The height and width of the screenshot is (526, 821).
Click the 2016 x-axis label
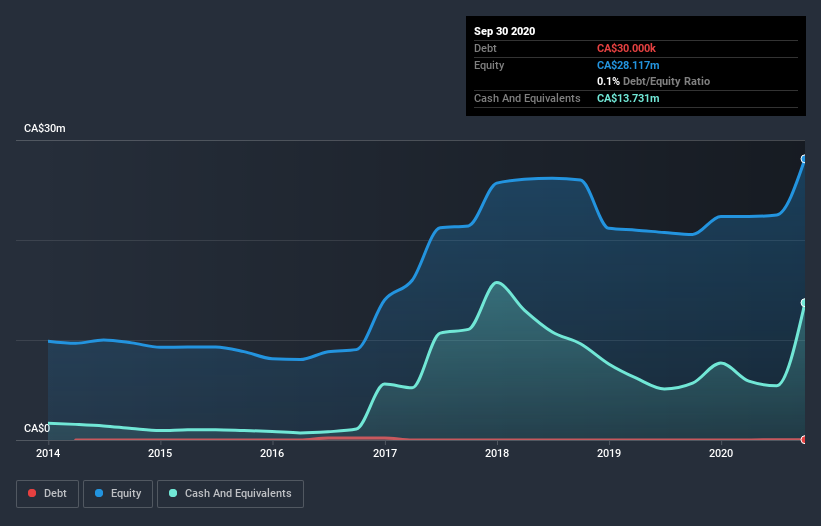point(272,453)
